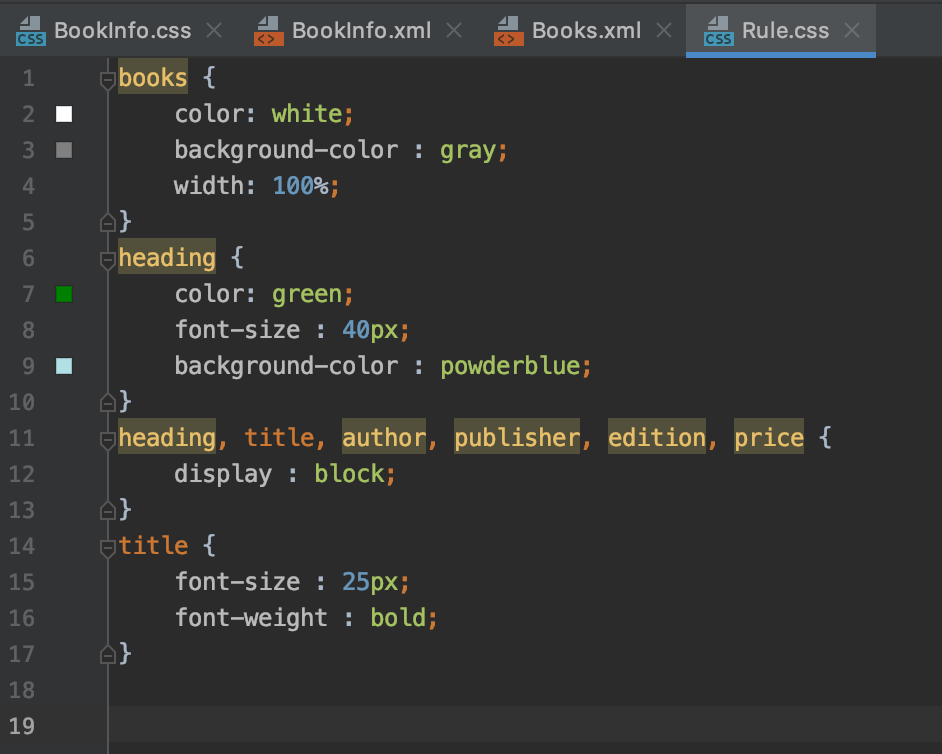Click the CSS file icon on Rule.css tab

tap(718, 31)
